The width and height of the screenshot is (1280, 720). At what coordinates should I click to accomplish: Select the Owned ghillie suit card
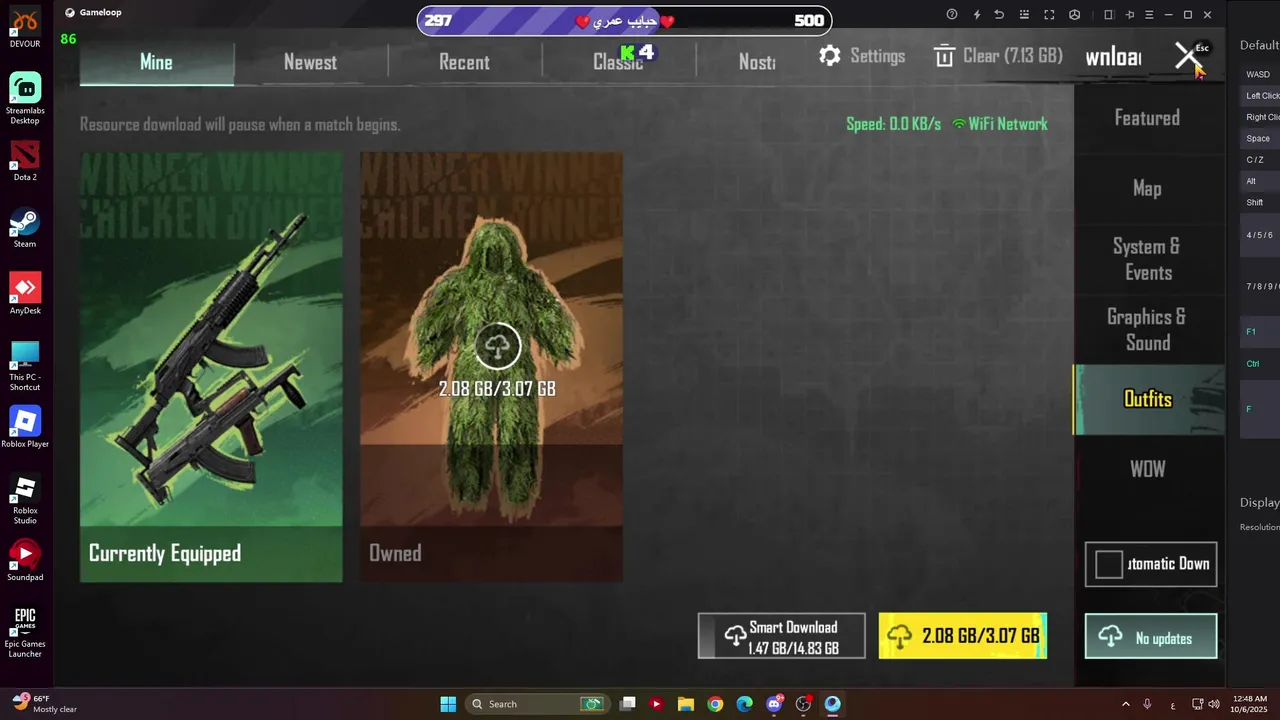click(x=491, y=367)
